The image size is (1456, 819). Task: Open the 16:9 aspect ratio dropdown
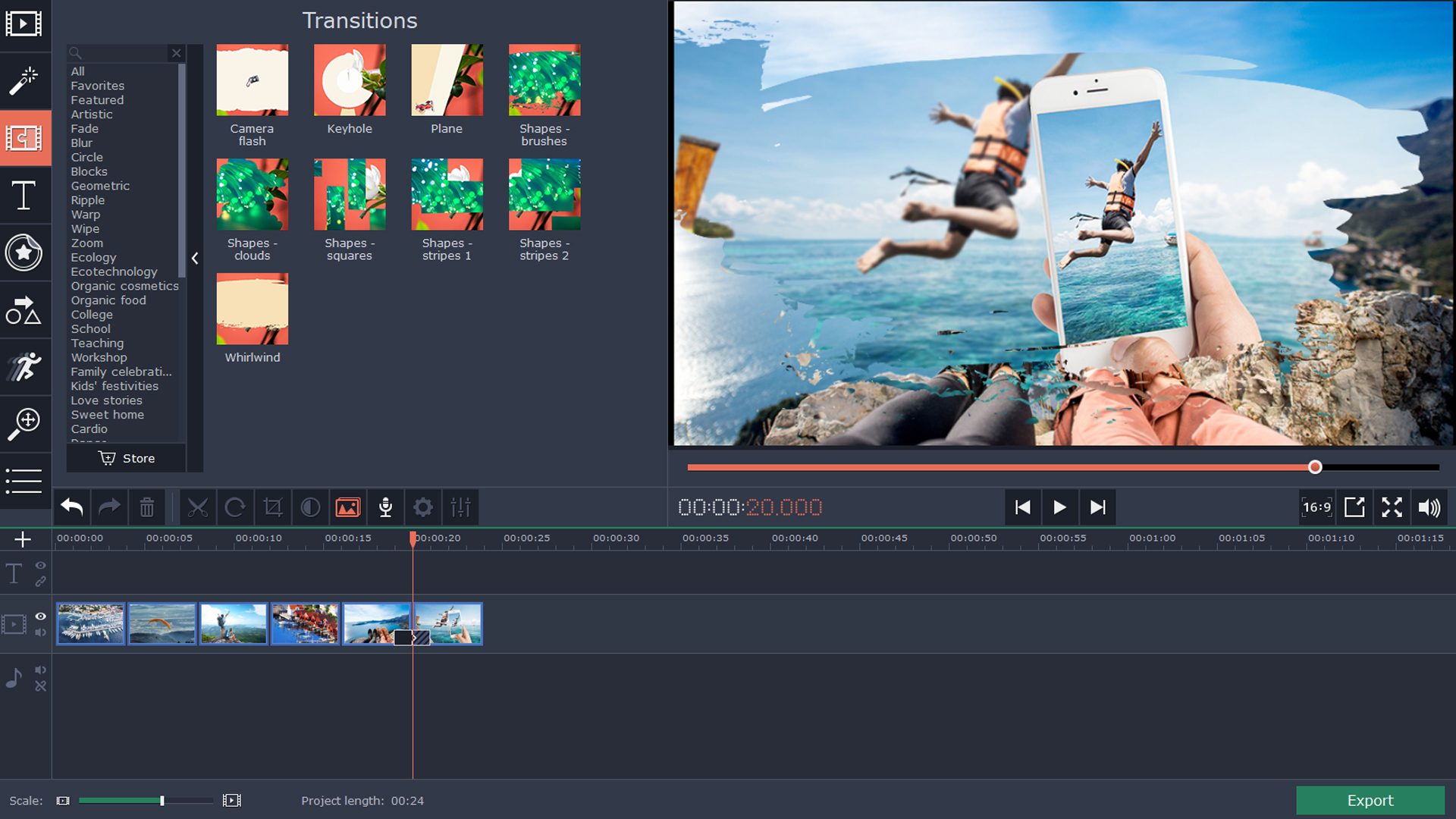pos(1316,507)
